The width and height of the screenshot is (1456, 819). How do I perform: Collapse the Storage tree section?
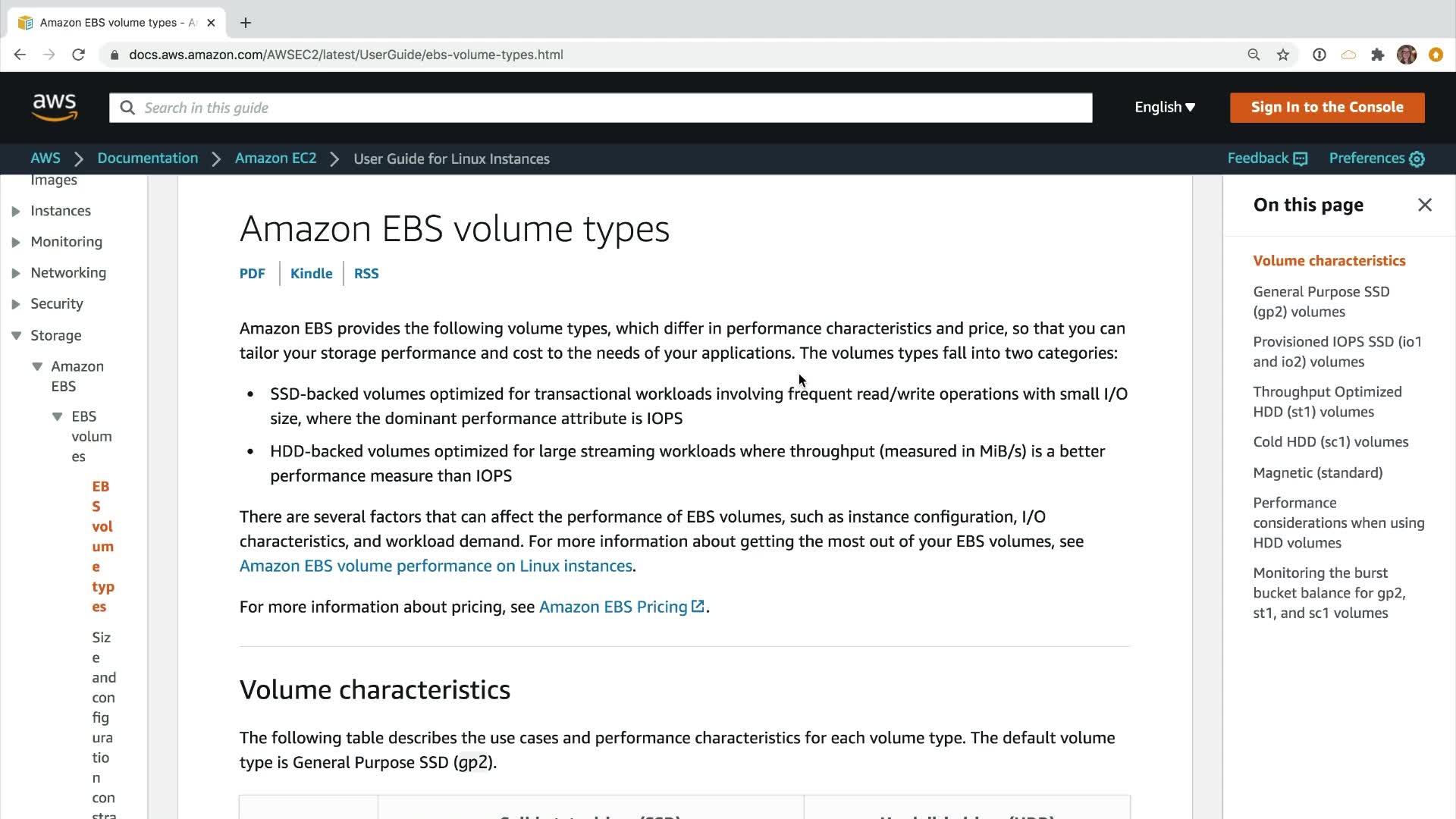tap(16, 335)
